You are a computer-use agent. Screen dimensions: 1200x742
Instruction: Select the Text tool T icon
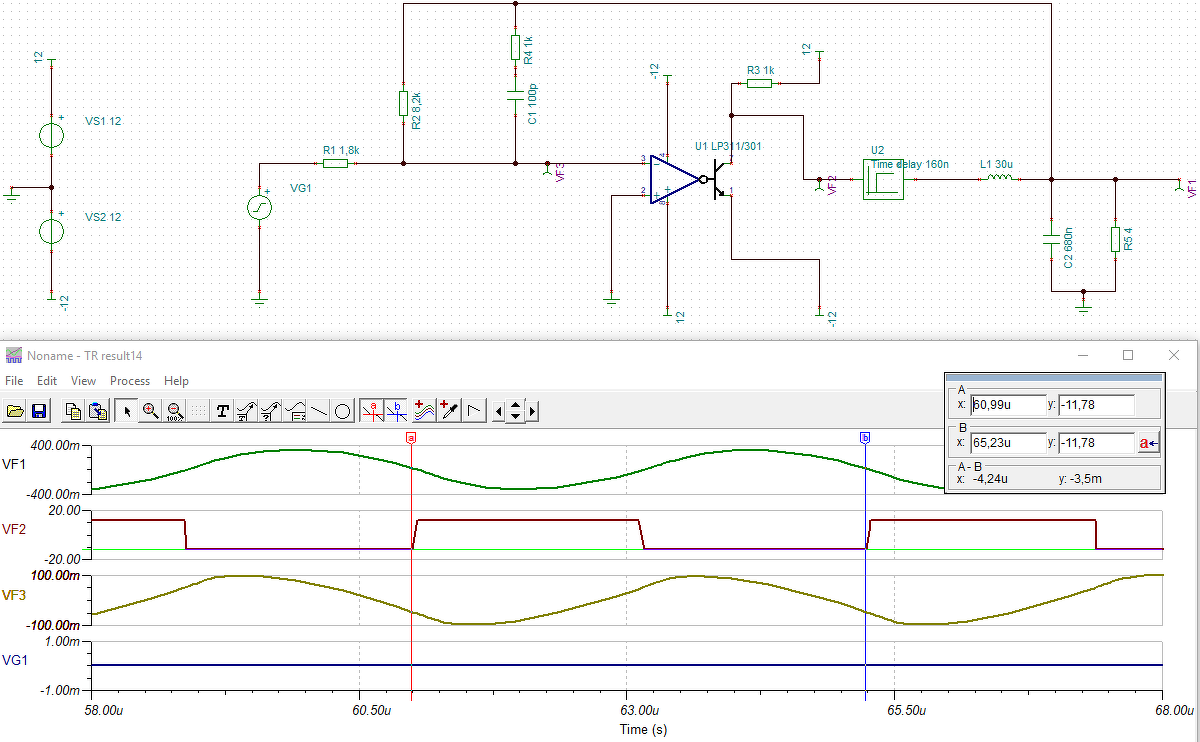(x=222, y=410)
